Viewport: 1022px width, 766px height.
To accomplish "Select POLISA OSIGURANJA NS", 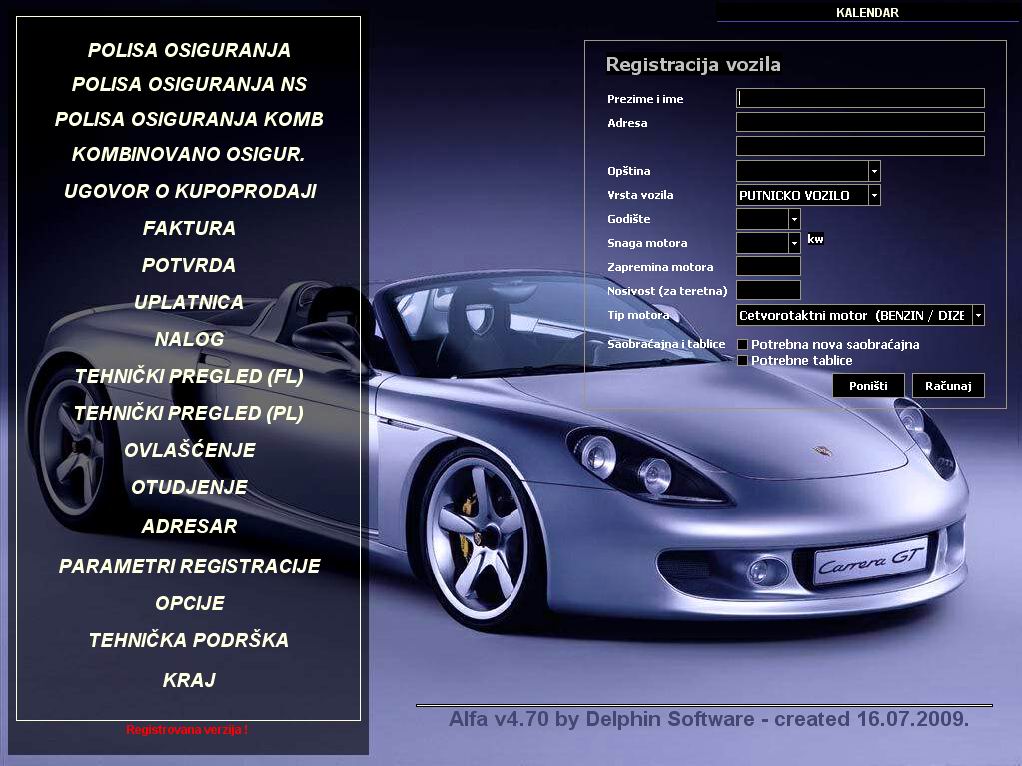I will 189,84.
